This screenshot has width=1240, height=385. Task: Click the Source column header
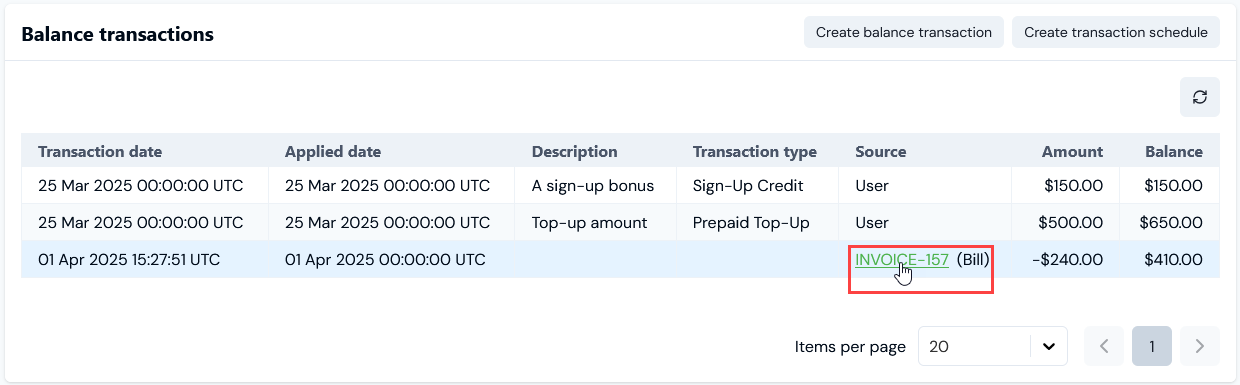click(x=881, y=152)
